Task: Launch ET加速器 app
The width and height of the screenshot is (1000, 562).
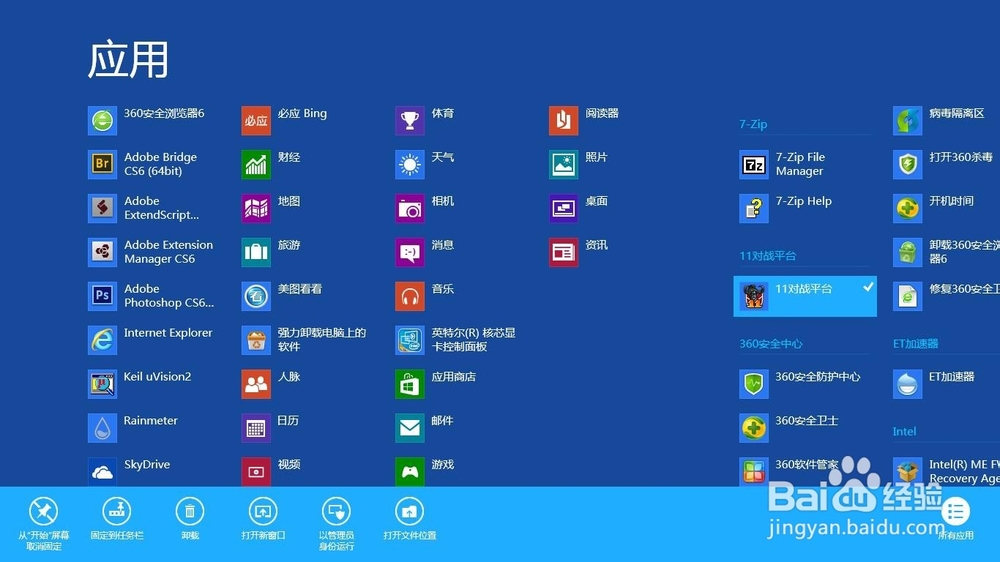Action: (908, 384)
